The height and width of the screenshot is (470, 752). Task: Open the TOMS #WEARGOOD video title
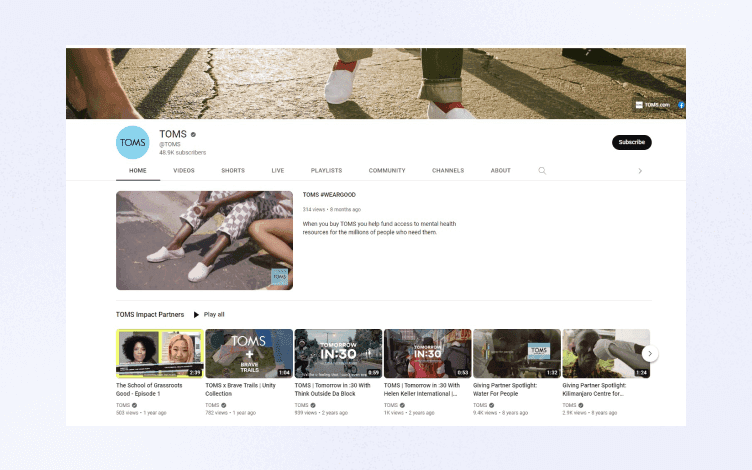click(329, 195)
